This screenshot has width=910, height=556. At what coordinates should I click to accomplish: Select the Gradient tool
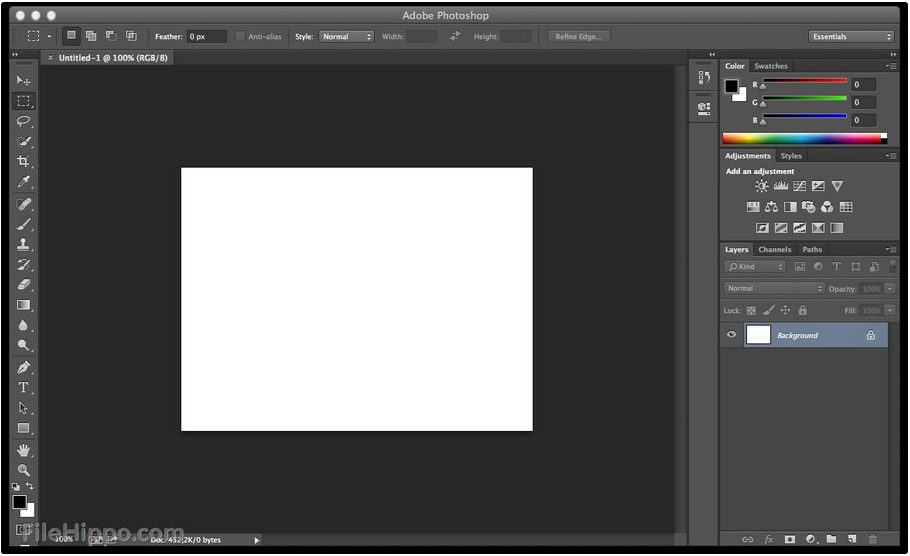point(23,305)
